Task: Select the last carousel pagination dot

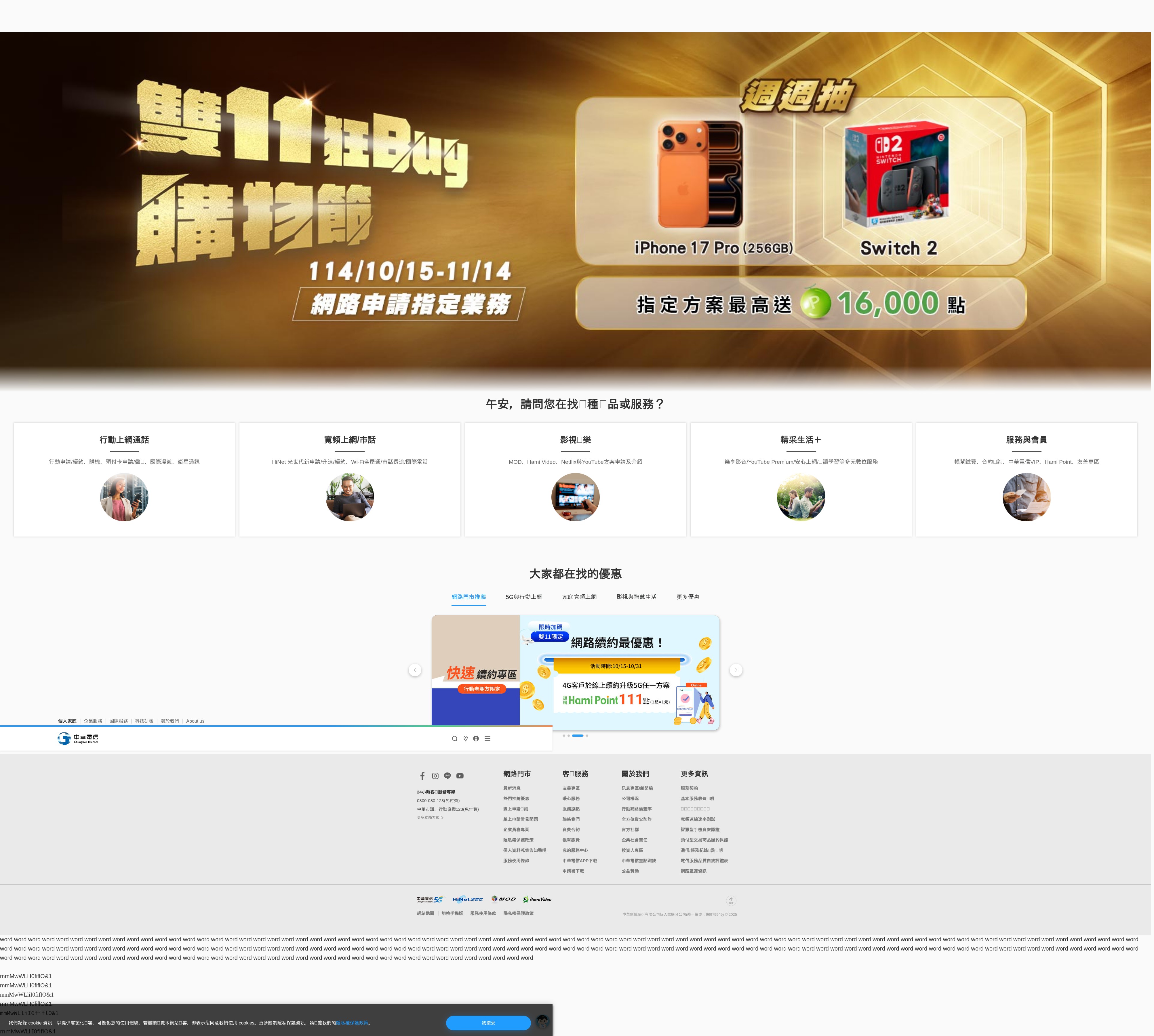Action: point(587,735)
